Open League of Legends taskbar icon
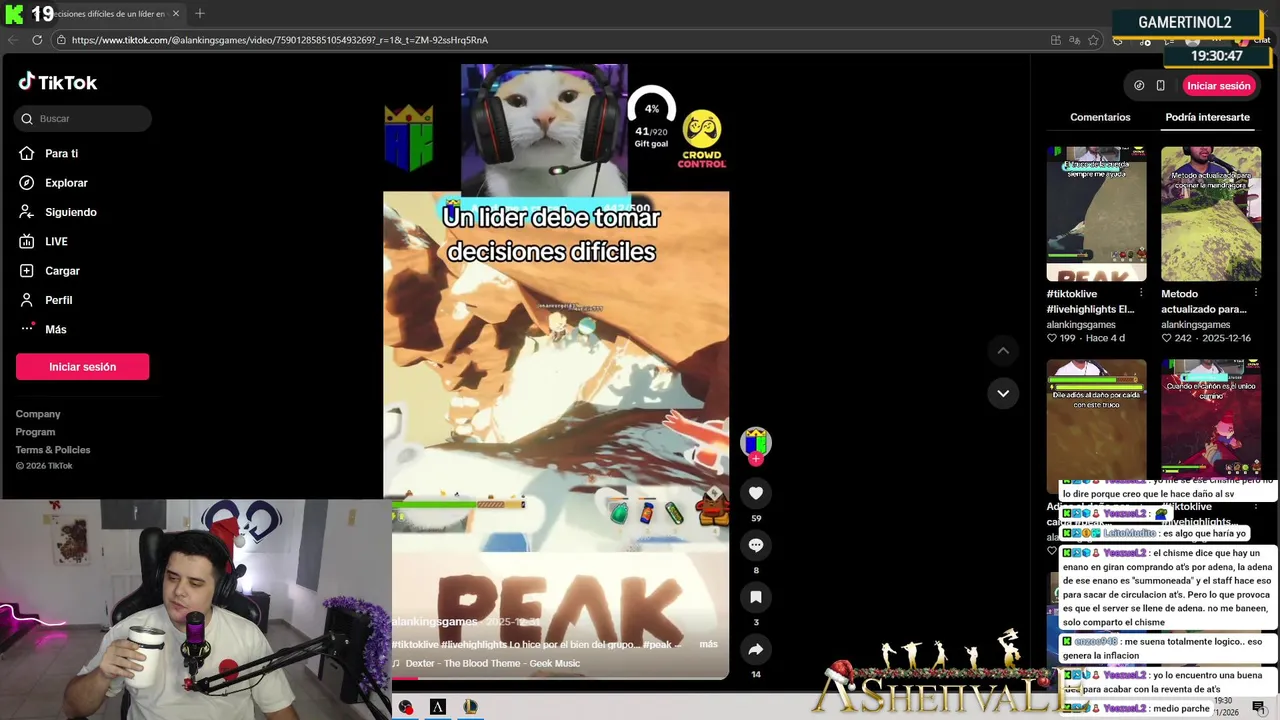 (470, 707)
